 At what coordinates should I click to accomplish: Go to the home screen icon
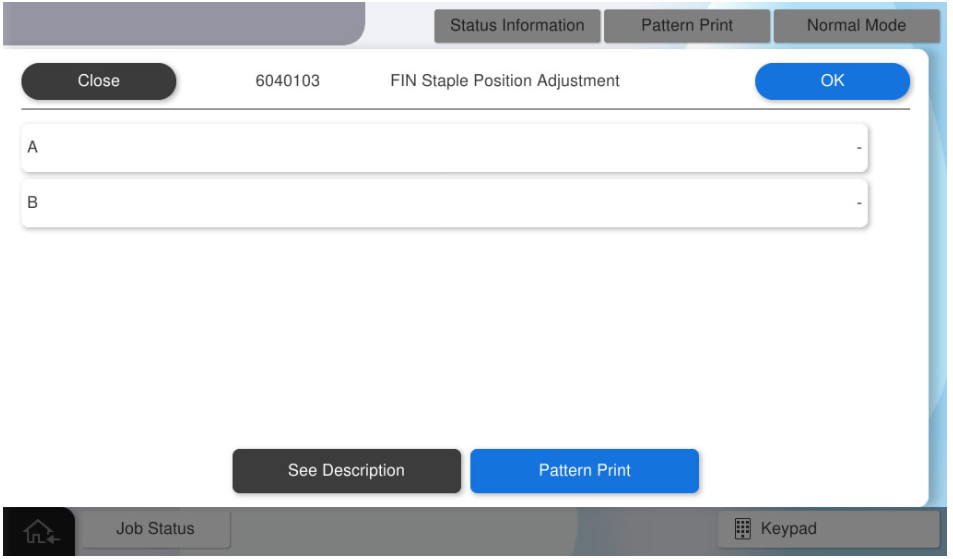[40, 531]
